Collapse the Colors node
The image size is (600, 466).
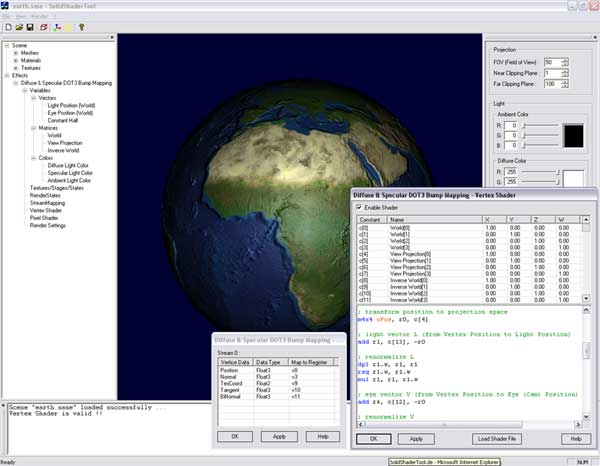pos(33,158)
